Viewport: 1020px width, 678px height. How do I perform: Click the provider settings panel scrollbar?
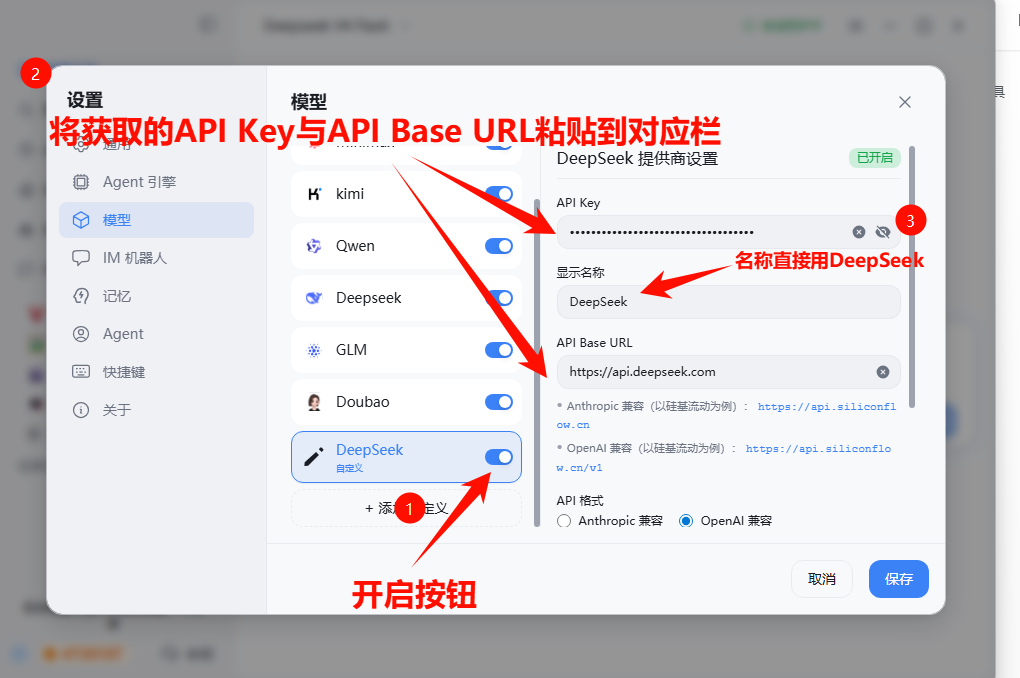[912, 277]
